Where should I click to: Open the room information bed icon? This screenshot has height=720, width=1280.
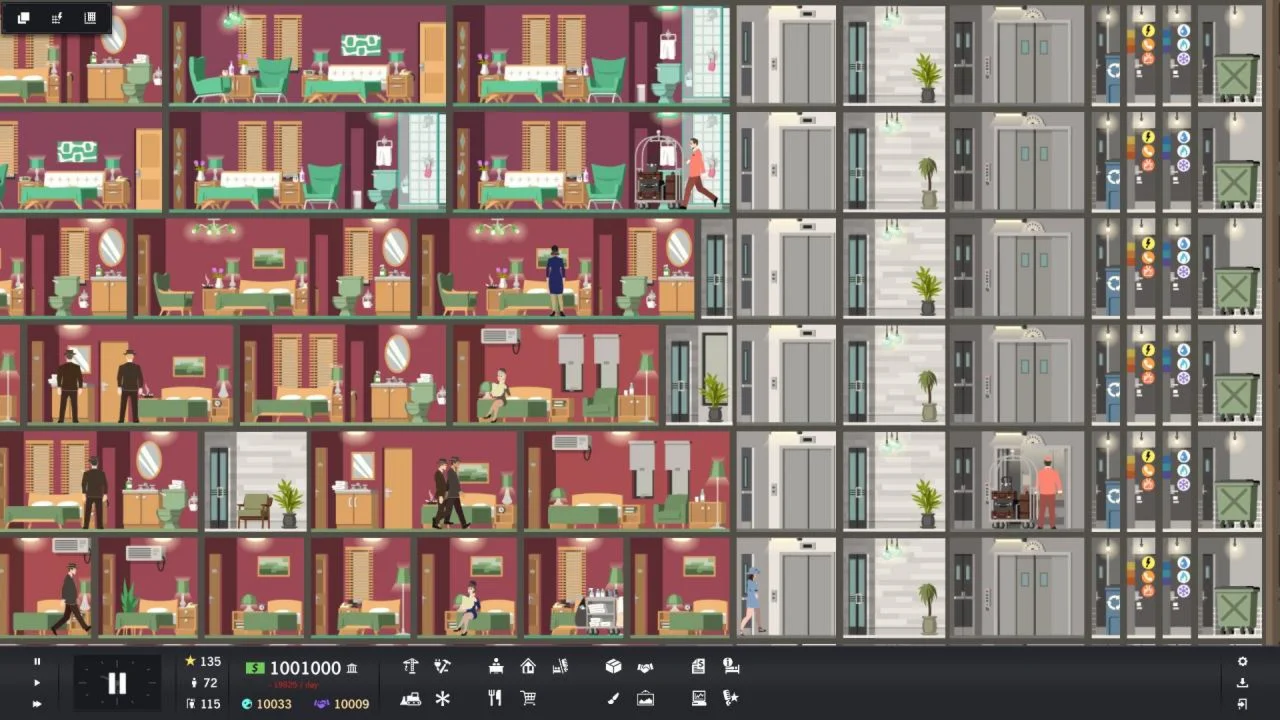(x=731, y=666)
